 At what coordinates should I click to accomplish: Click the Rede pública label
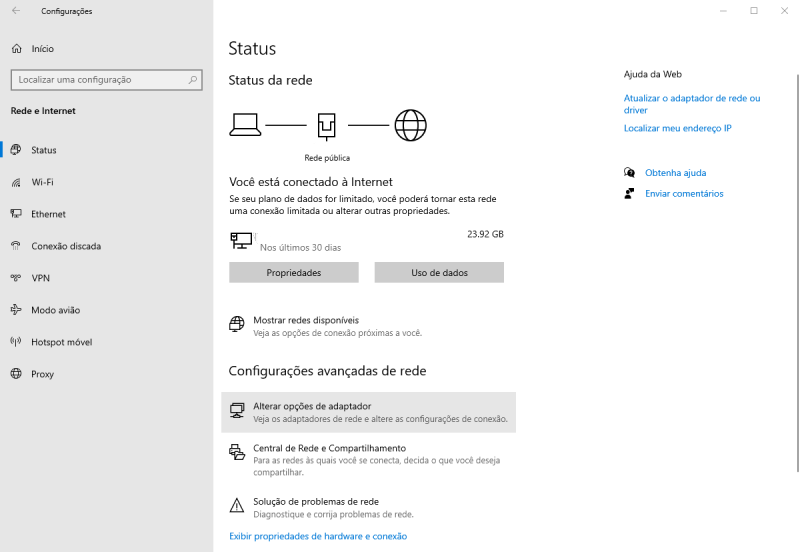(x=327, y=158)
